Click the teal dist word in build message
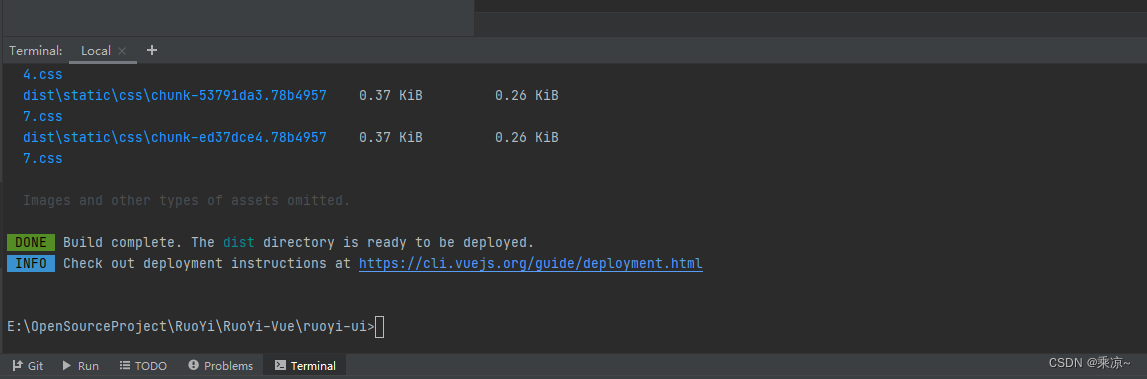This screenshot has width=1147, height=379. point(238,242)
